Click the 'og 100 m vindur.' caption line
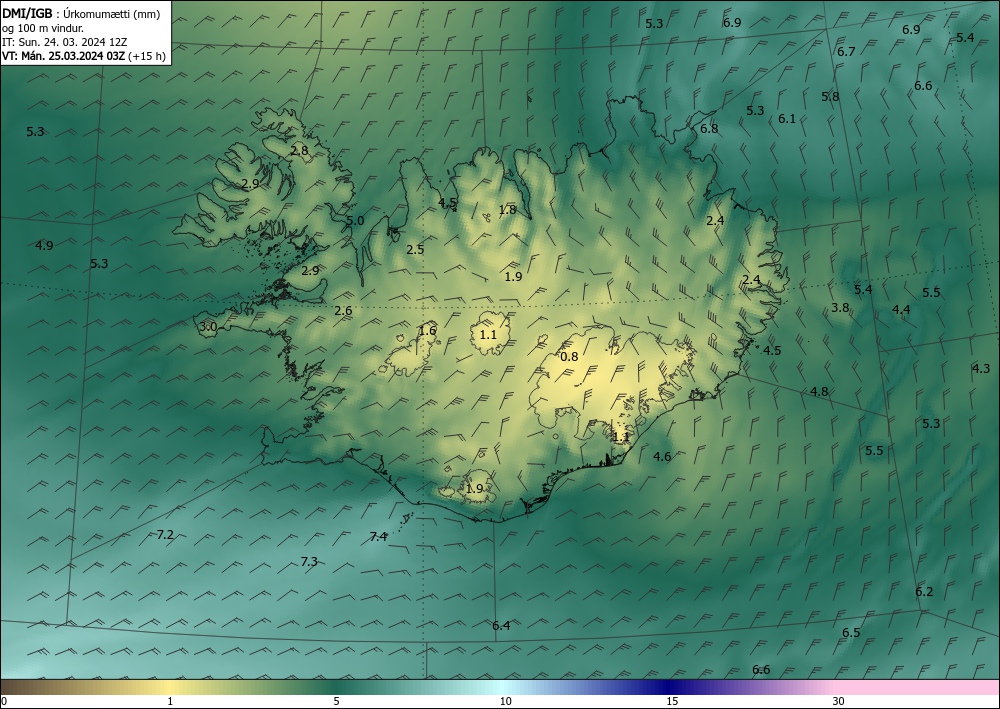Image resolution: width=1000 pixels, height=709 pixels. [43, 28]
